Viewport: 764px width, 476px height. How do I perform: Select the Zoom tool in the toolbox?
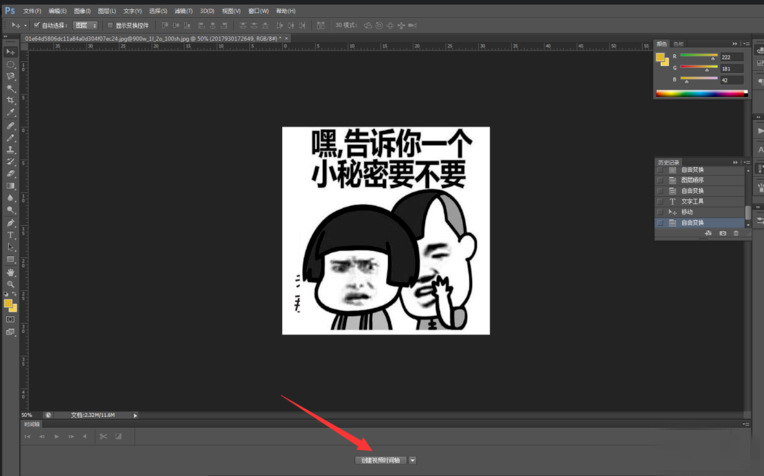11,284
